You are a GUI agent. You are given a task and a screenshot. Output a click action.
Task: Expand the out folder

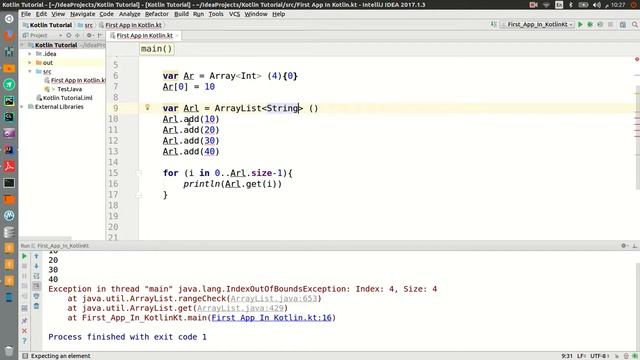[30, 63]
